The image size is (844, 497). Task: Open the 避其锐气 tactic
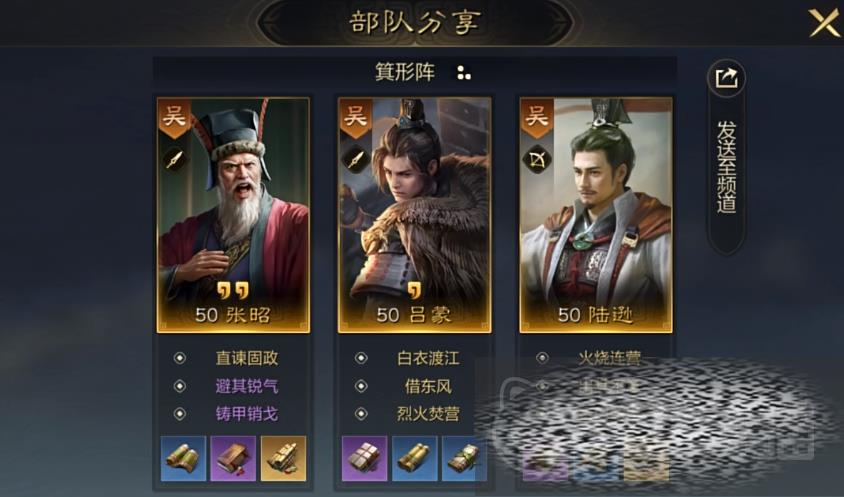247,386
